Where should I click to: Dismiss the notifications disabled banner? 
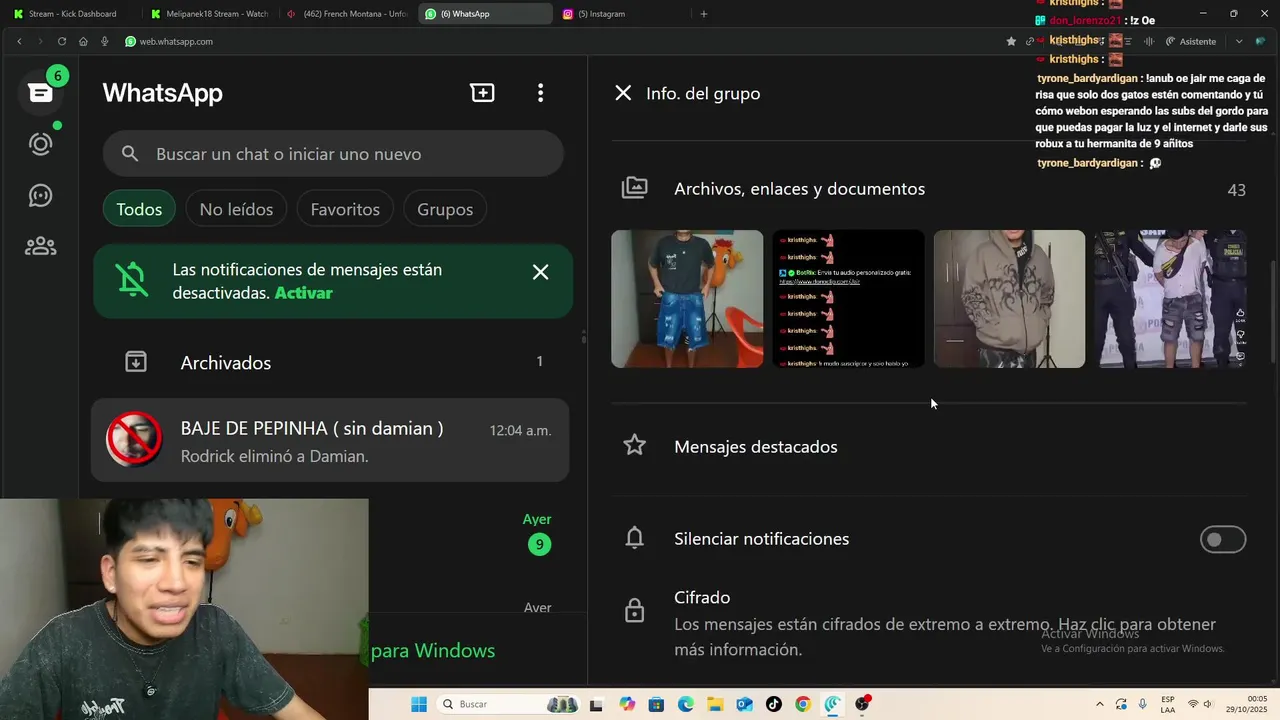540,272
